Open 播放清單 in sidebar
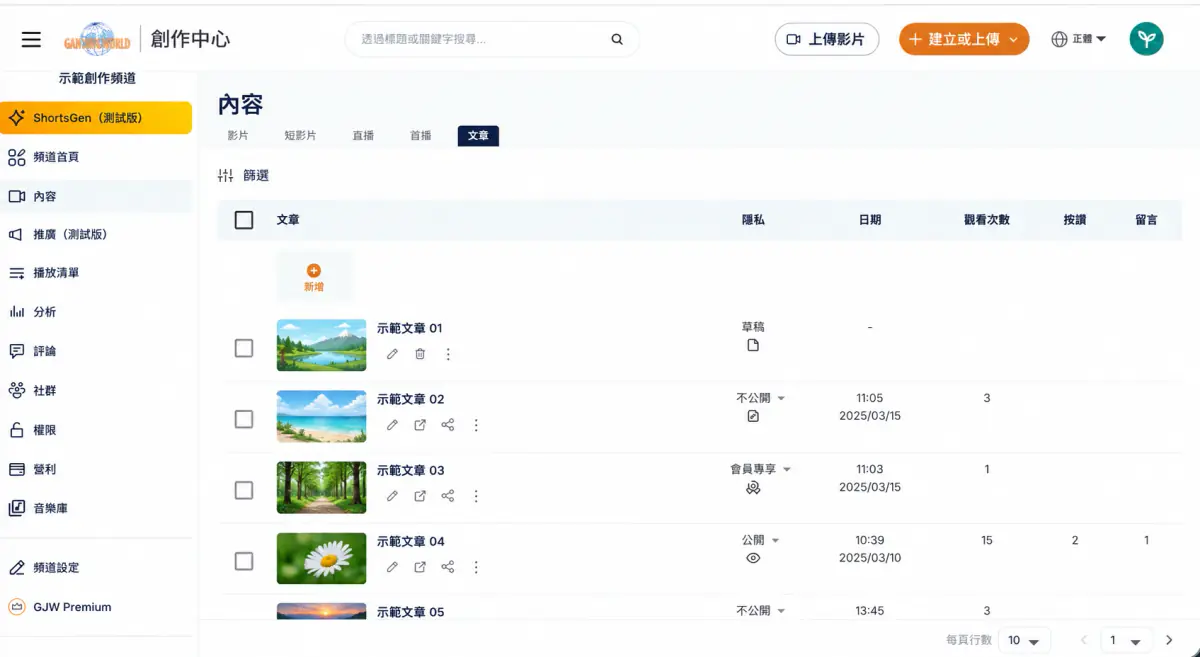Image resolution: width=1200 pixels, height=657 pixels. 96,273
